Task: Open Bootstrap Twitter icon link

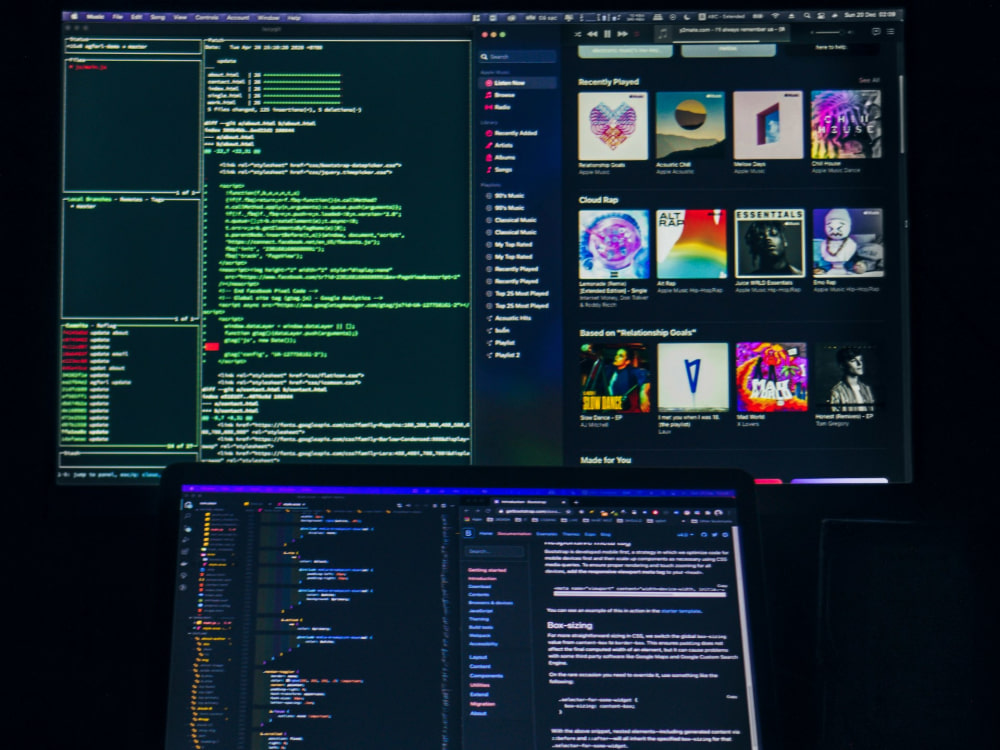Action: pos(714,534)
